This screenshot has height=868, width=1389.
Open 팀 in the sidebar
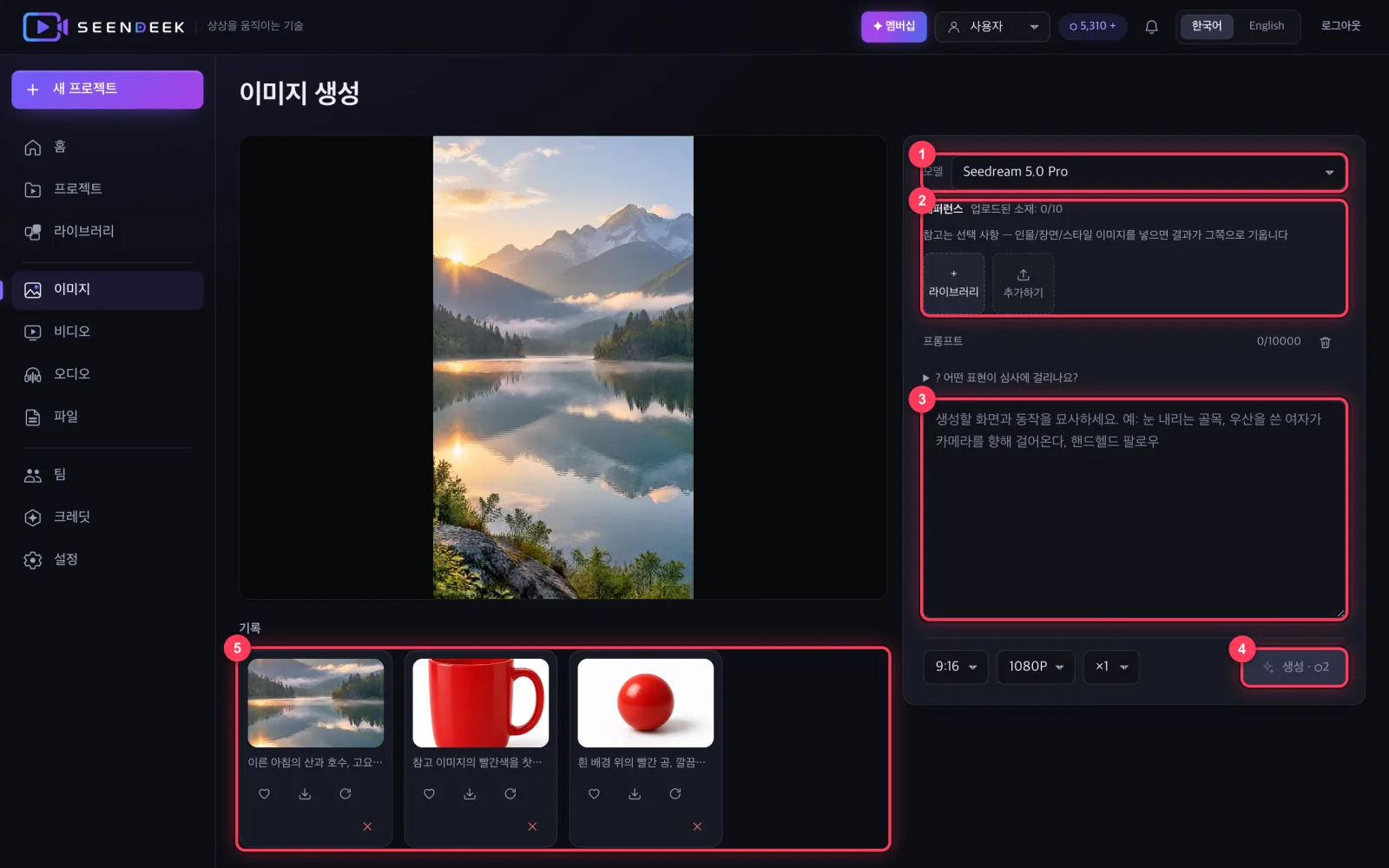pos(108,475)
